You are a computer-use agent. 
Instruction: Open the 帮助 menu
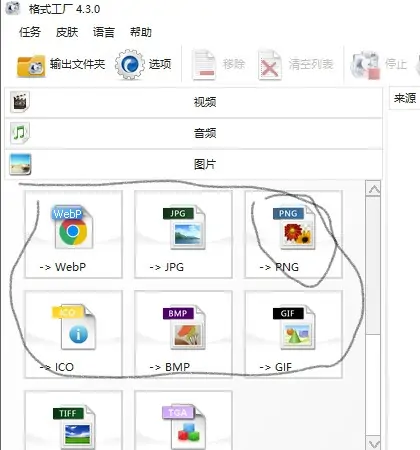(141, 32)
